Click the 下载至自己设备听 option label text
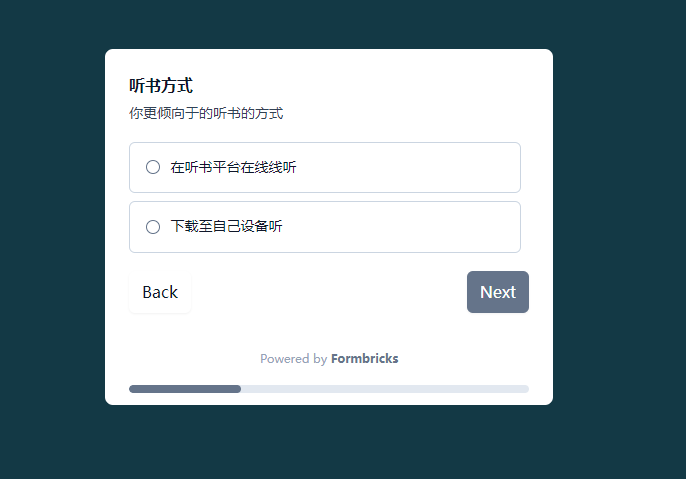Viewport: 686px width, 479px height. [x=227, y=227]
